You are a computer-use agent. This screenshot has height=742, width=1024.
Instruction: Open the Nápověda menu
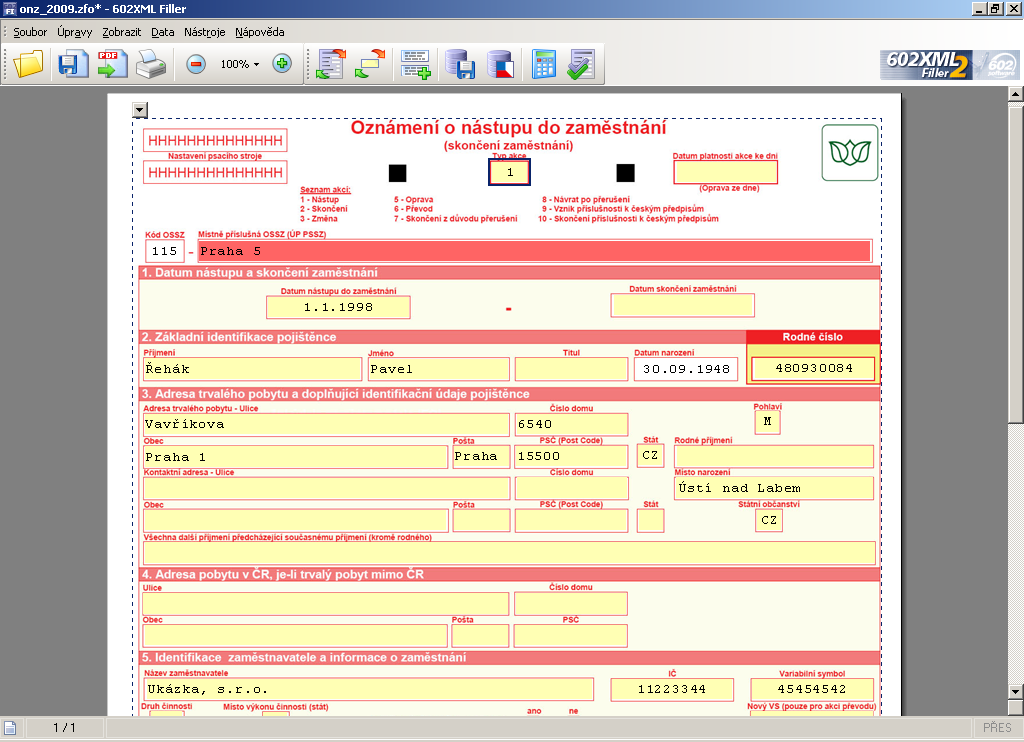(x=260, y=32)
